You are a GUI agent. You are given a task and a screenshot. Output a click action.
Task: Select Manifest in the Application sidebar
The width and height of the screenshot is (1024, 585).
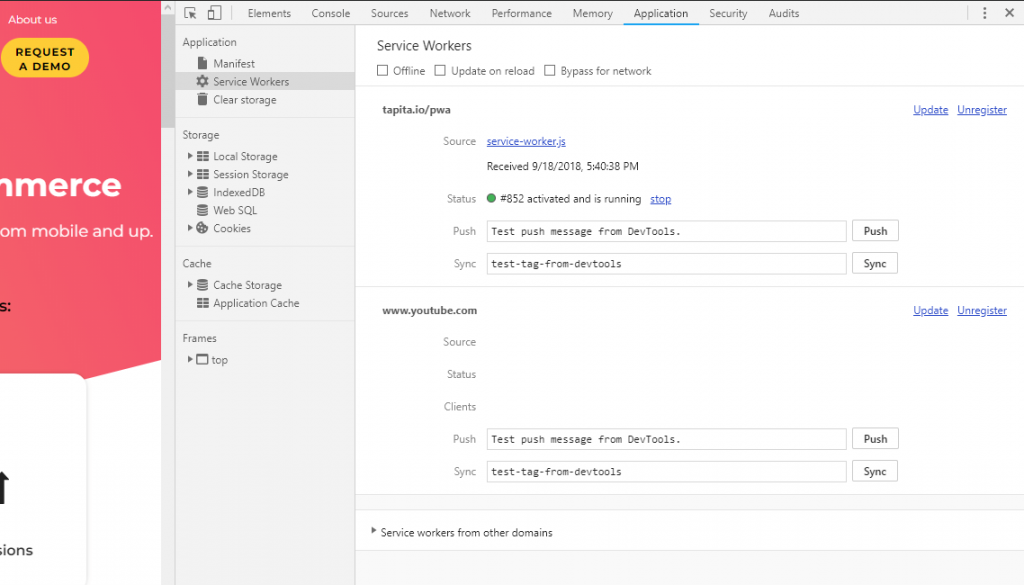click(233, 64)
